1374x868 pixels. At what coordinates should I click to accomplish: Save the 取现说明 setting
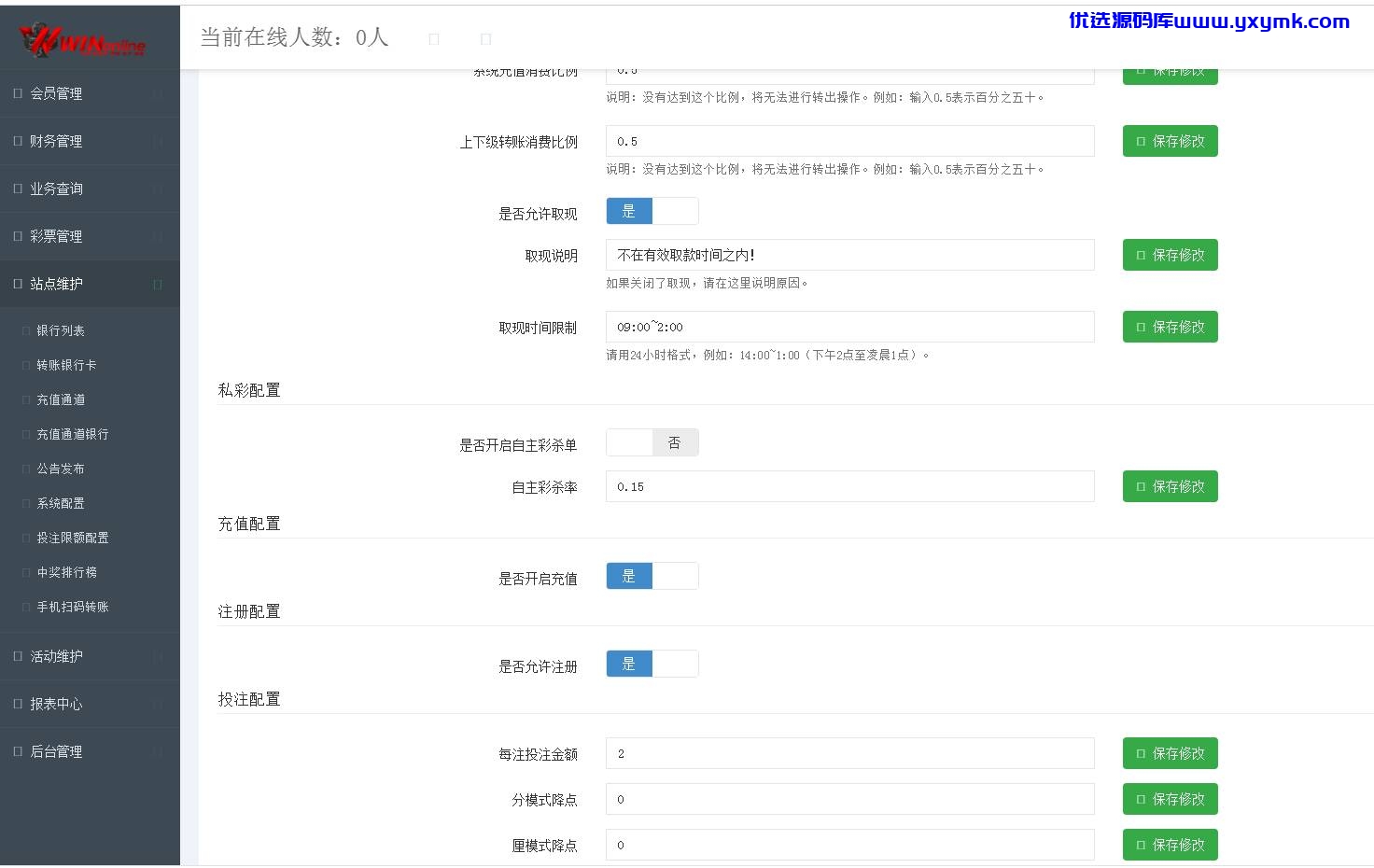(x=1170, y=255)
